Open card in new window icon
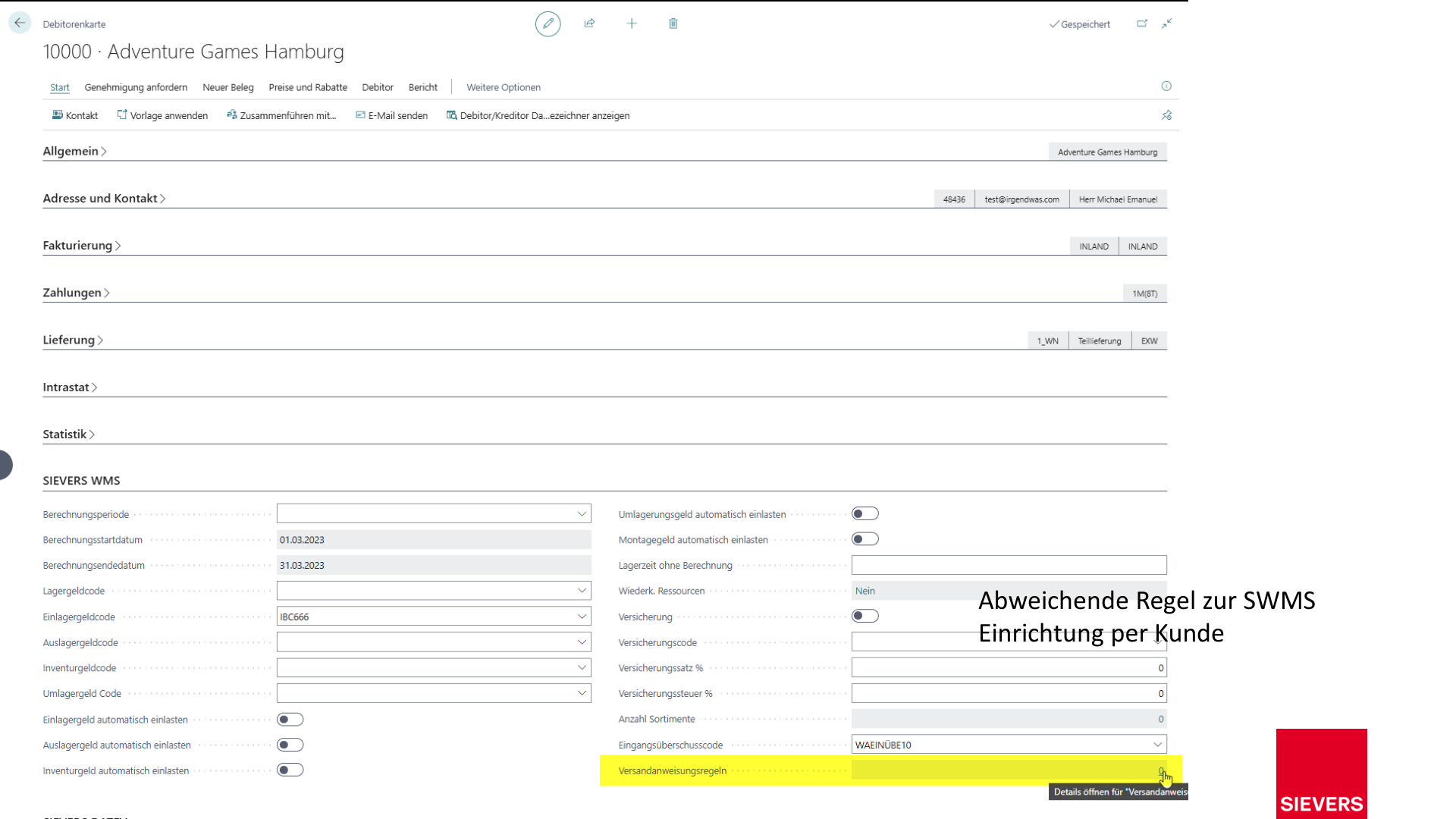This screenshot has width=1456, height=819. (1142, 24)
